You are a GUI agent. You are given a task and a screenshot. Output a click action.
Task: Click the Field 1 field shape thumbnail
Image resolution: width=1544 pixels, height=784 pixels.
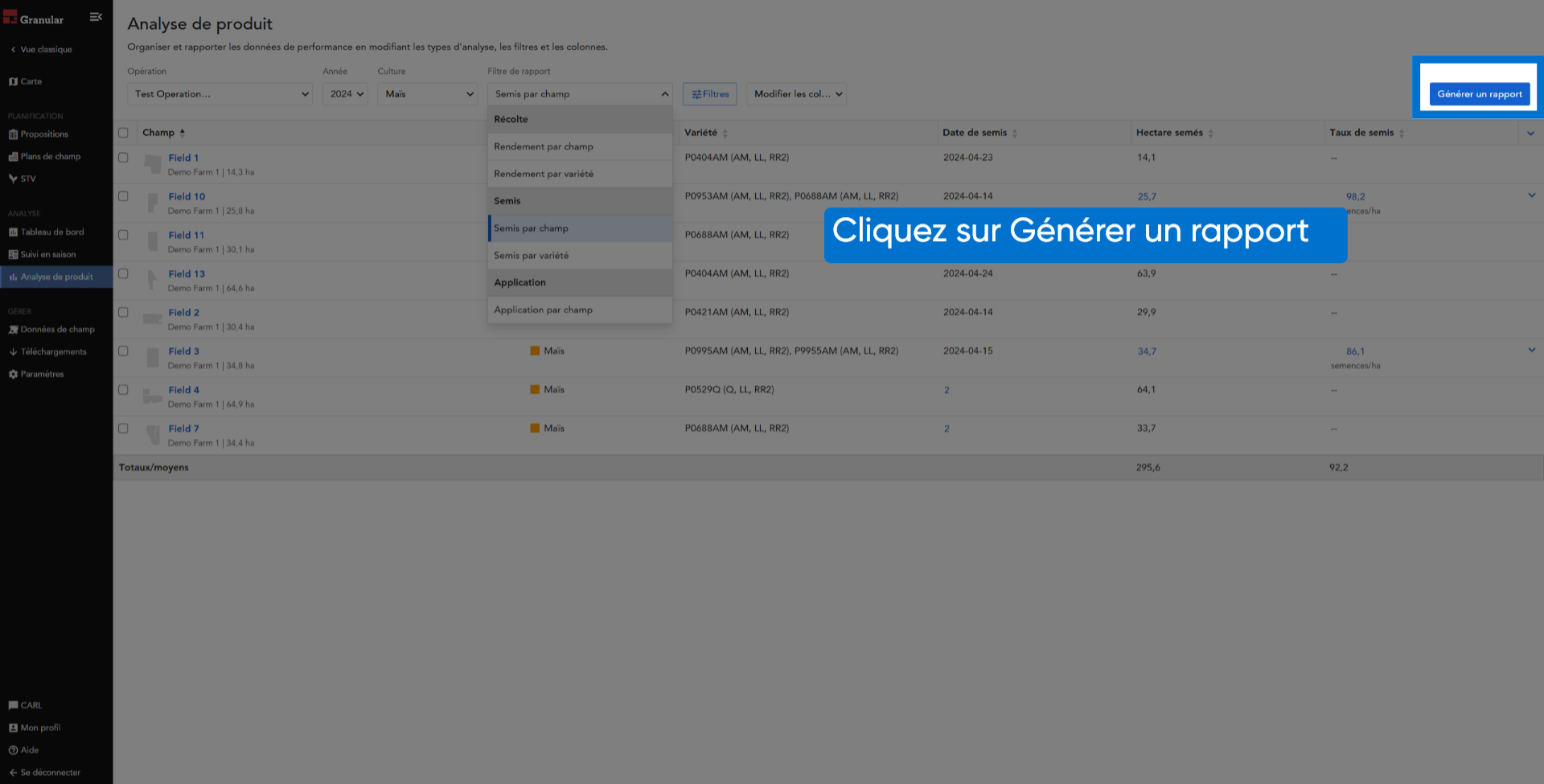tap(153, 164)
